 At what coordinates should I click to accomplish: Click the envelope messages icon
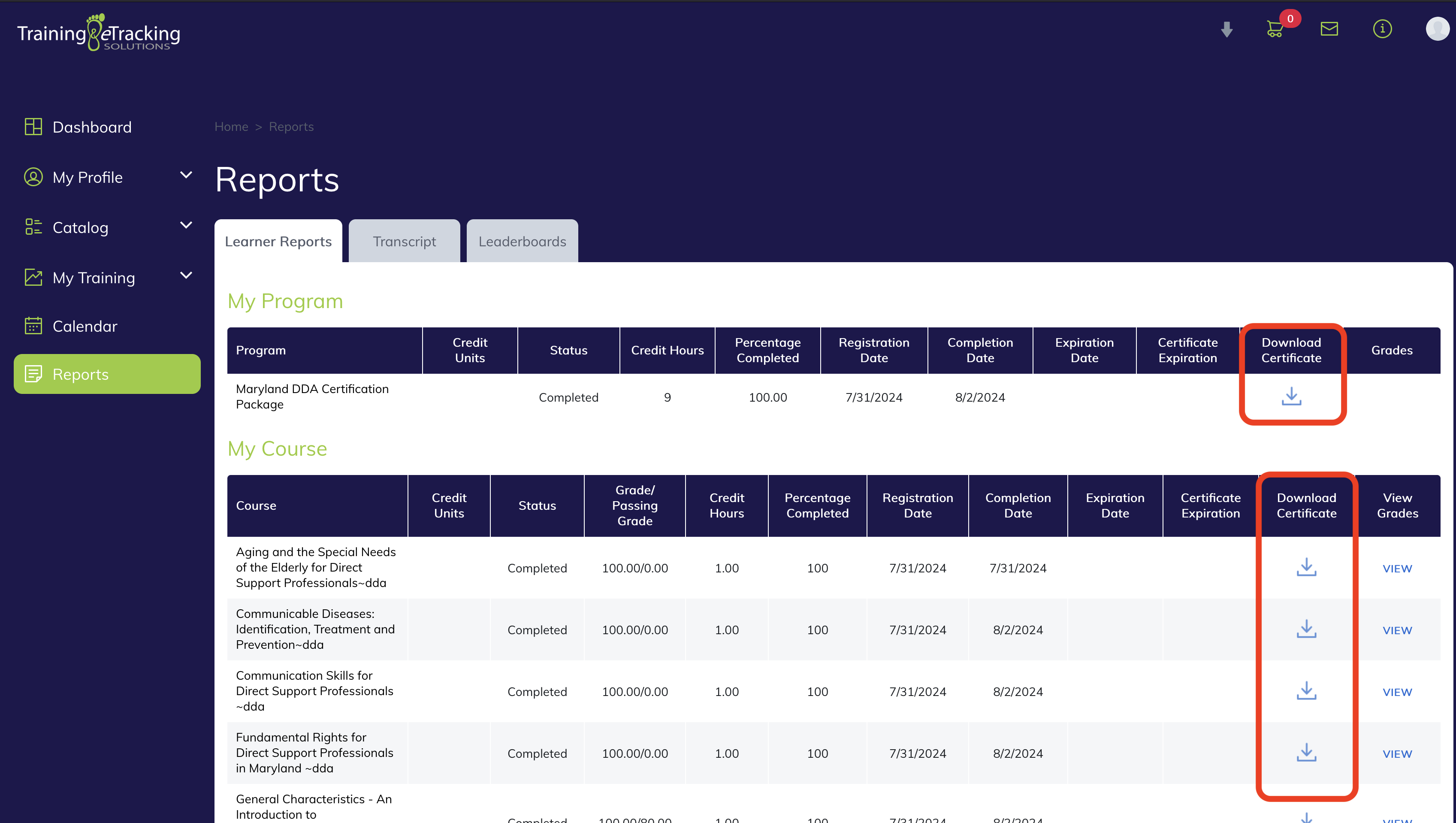tap(1329, 29)
